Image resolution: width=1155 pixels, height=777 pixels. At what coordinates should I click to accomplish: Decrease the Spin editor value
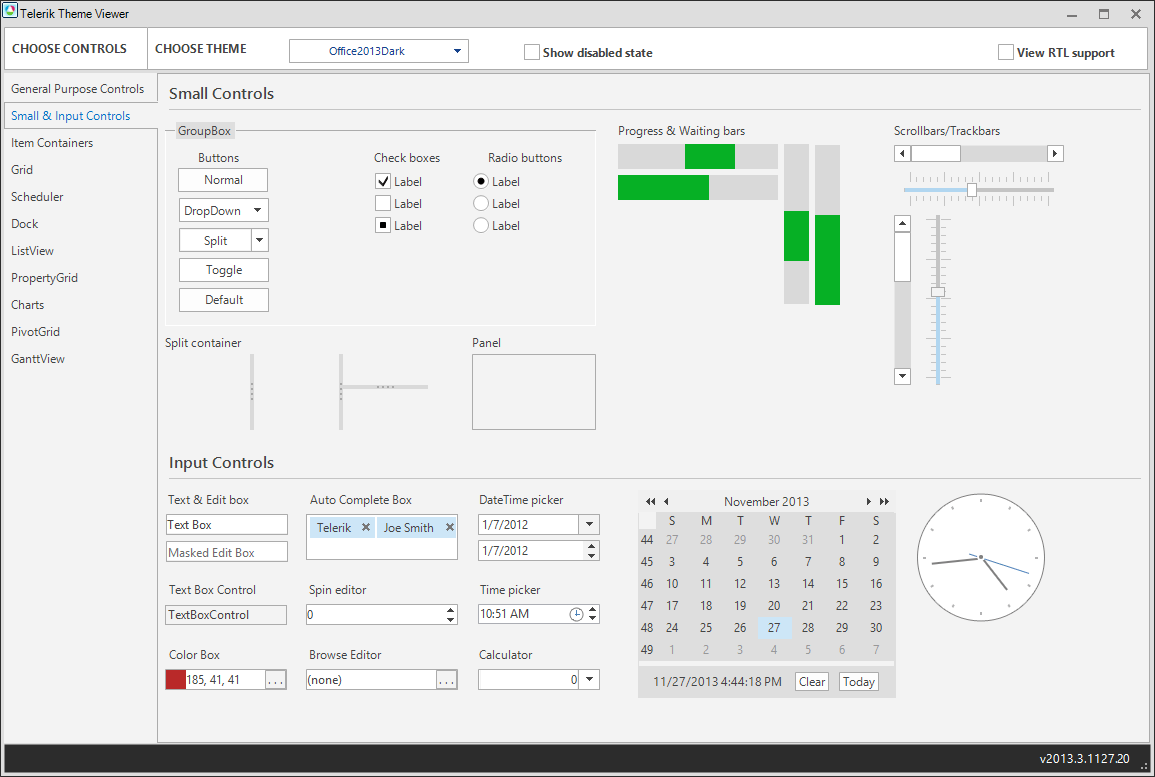[x=450, y=619]
